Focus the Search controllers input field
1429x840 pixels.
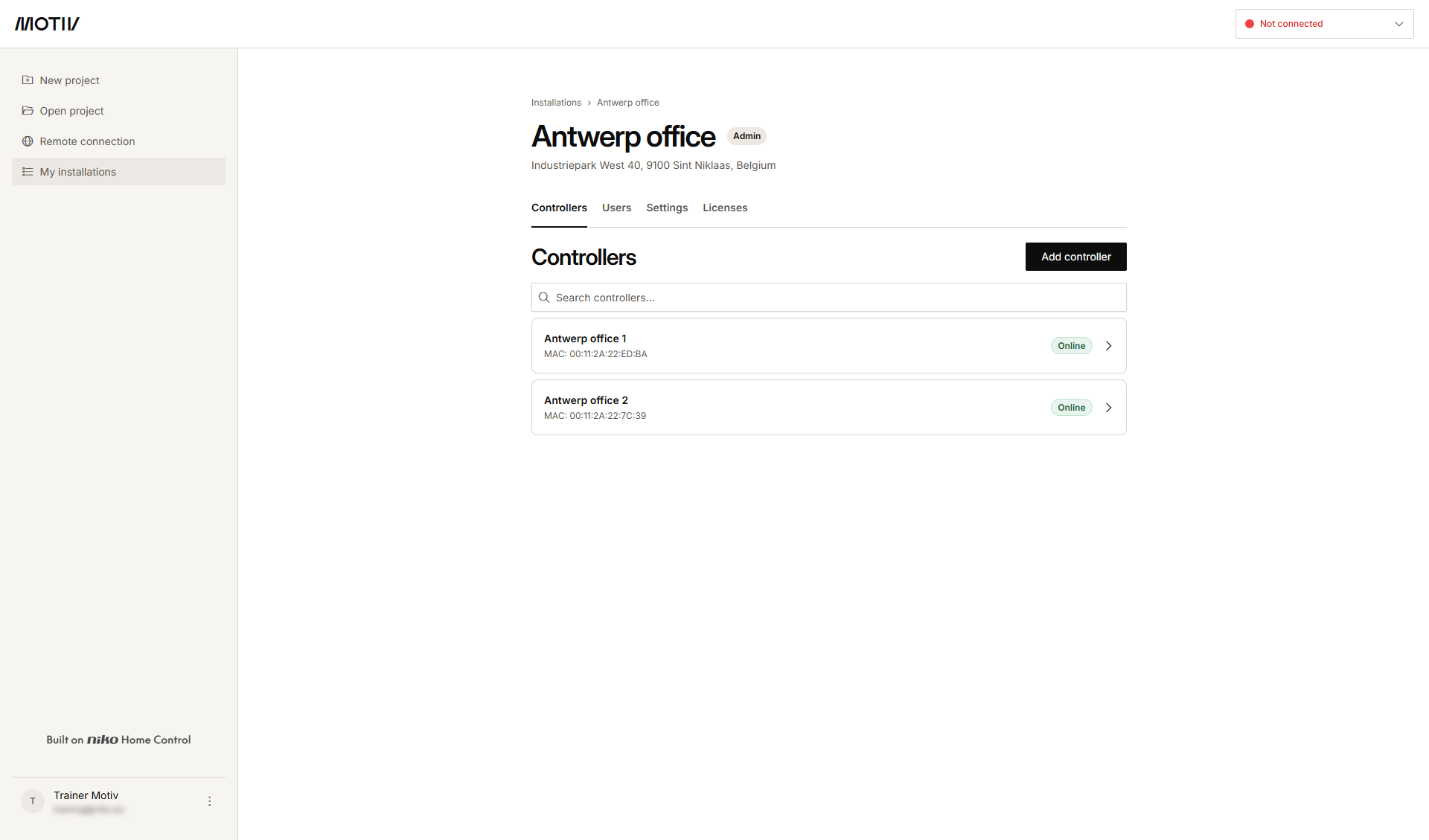828,298
